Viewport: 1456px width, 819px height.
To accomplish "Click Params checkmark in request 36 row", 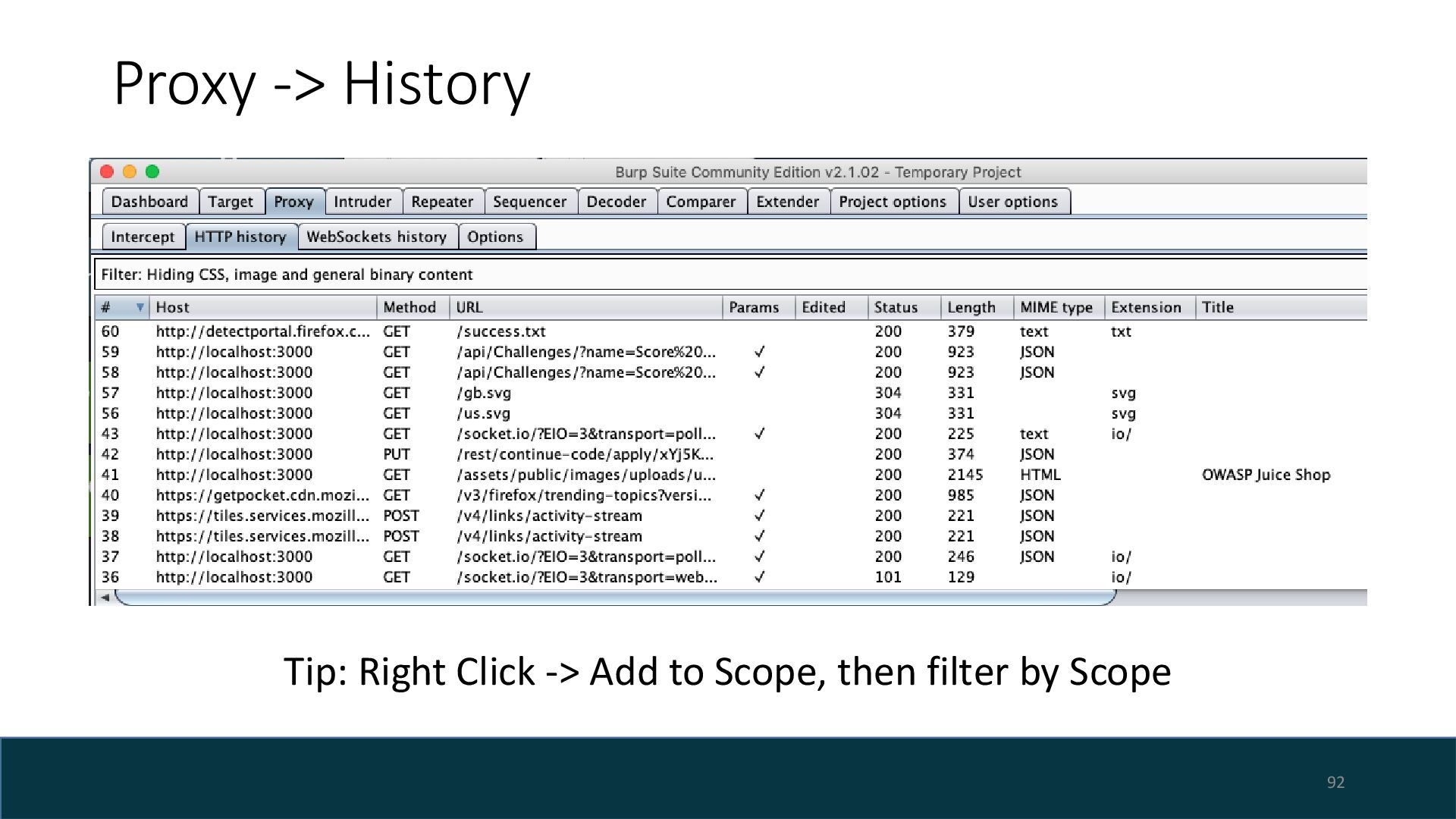I will (x=760, y=577).
